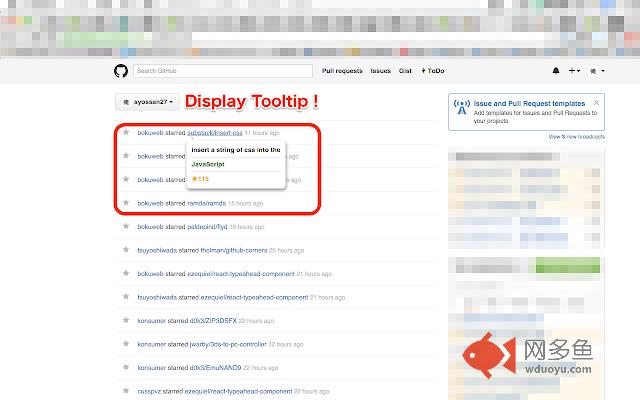Screen dimensions: 640x400
Task: Open the profile avatar dropdown menu
Action: [x=597, y=71]
